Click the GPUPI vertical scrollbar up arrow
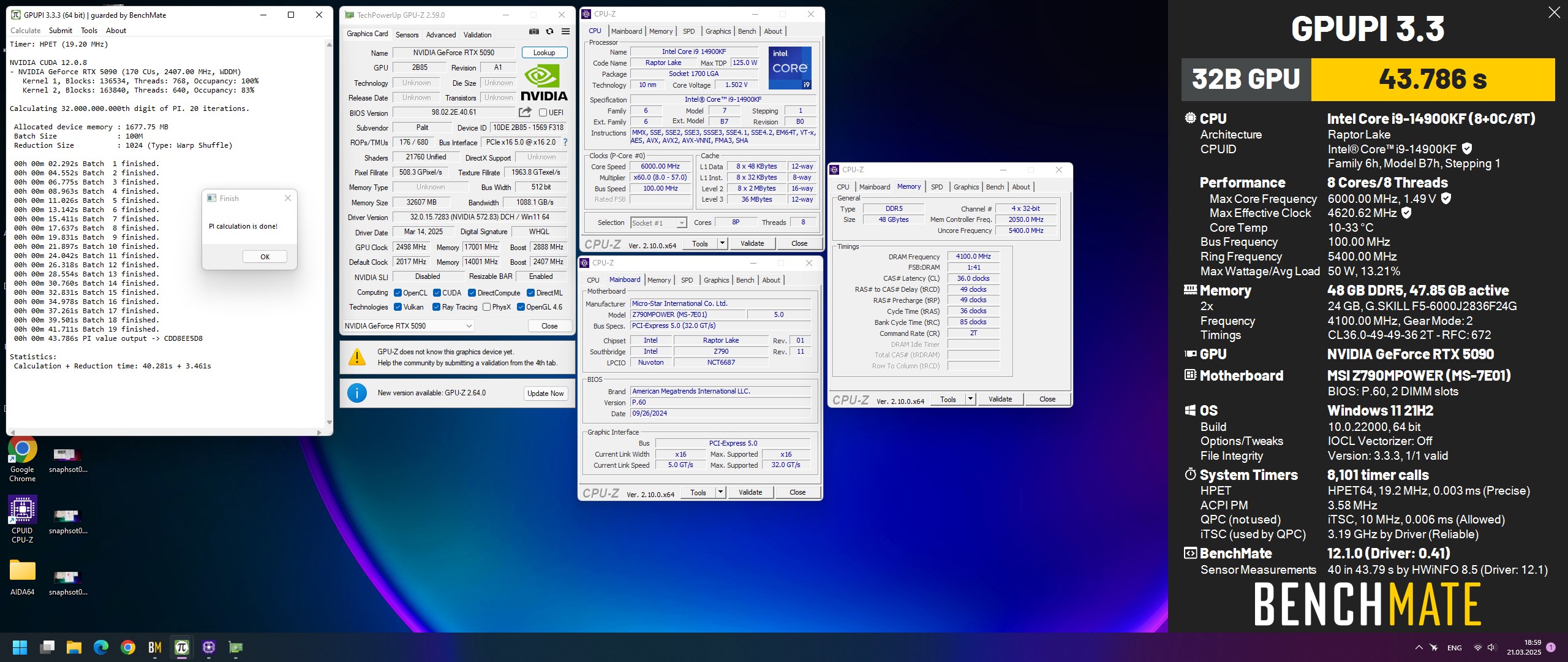Screen dimensions: 1568x662 point(330,44)
